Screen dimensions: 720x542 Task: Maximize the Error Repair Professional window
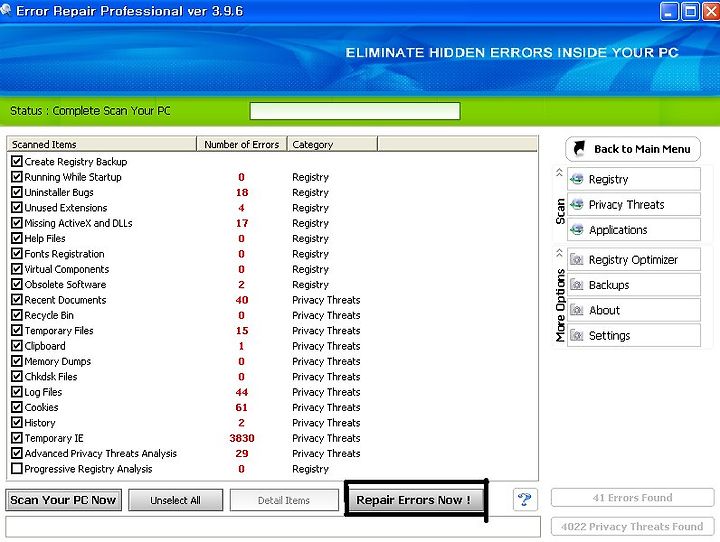[690, 11]
